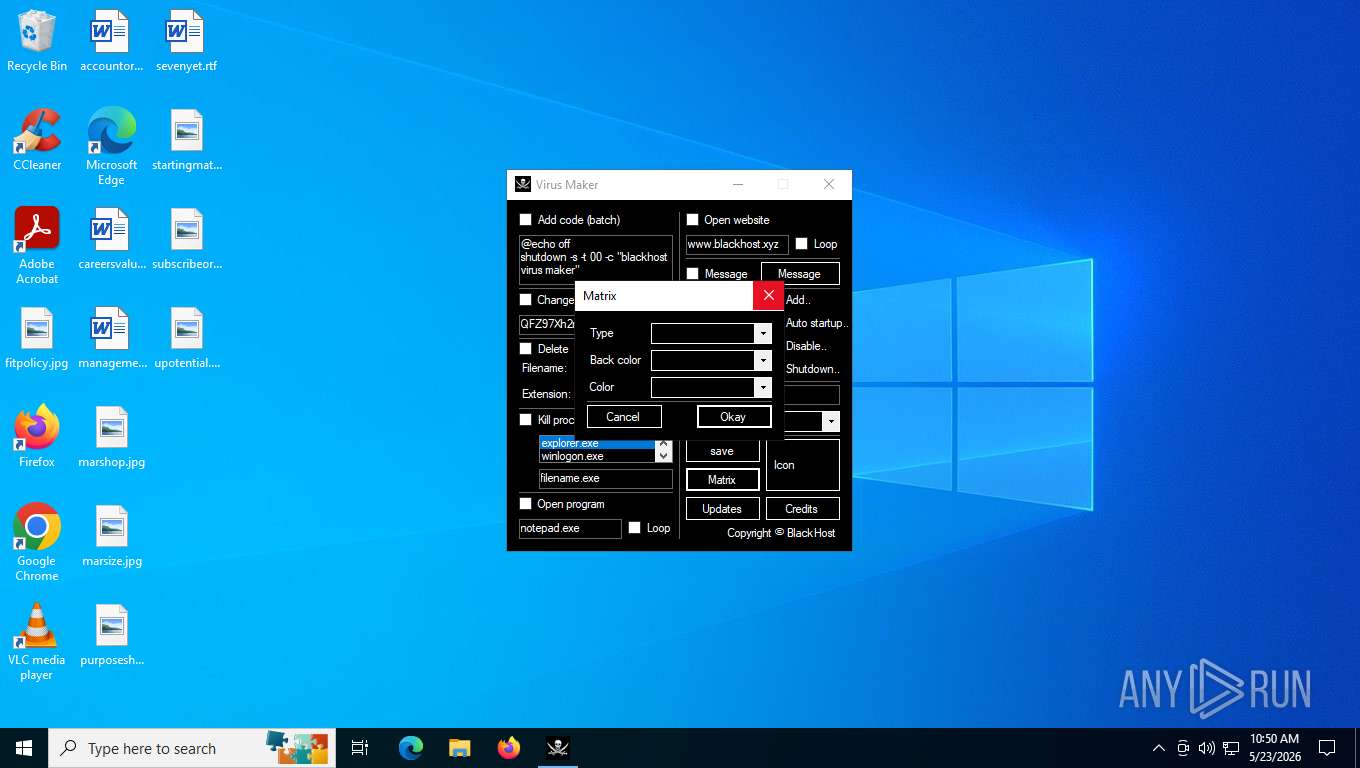This screenshot has height=768, width=1360.
Task: Open Google Chrome desktop shortcut
Action: point(37,543)
